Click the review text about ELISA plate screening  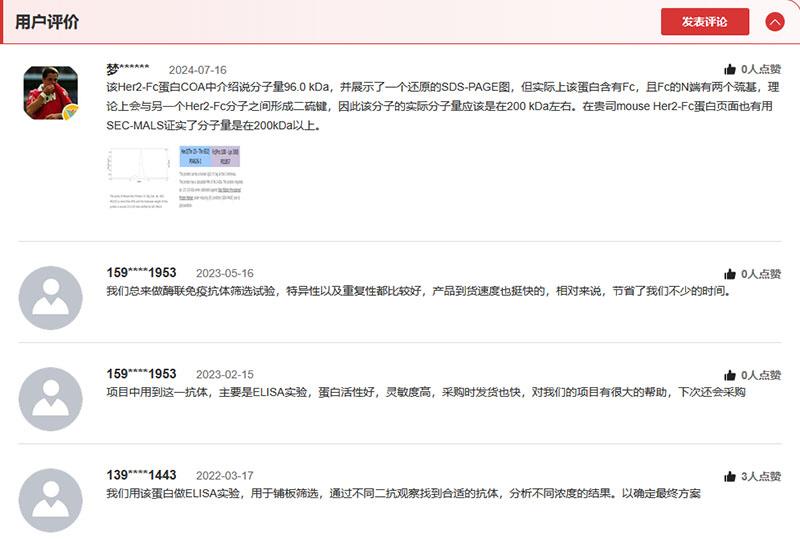tap(403, 494)
